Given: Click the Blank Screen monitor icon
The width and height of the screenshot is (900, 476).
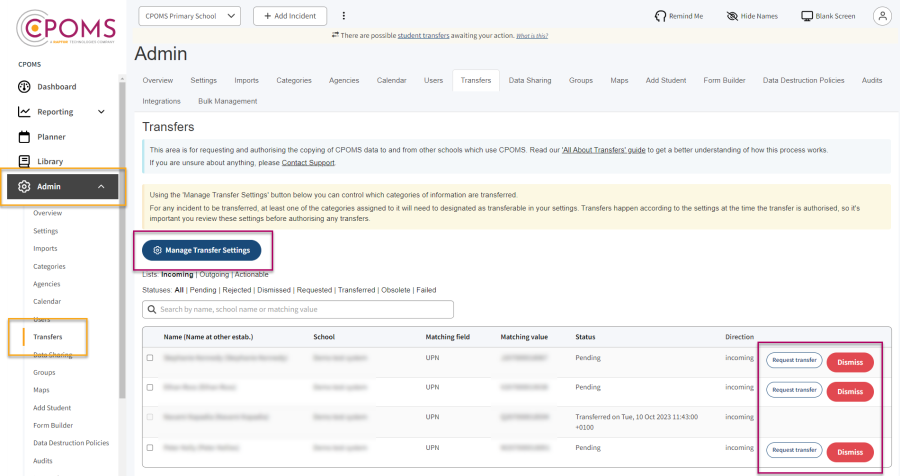Looking at the screenshot, I should coord(807,16).
